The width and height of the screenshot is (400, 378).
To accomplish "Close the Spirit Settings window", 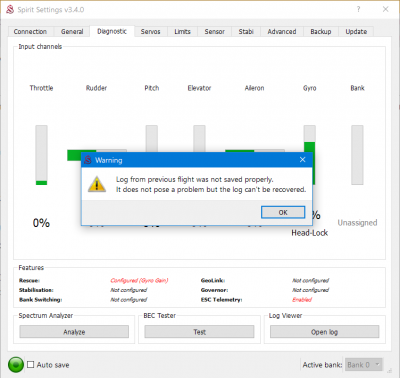I will (x=385, y=9).
